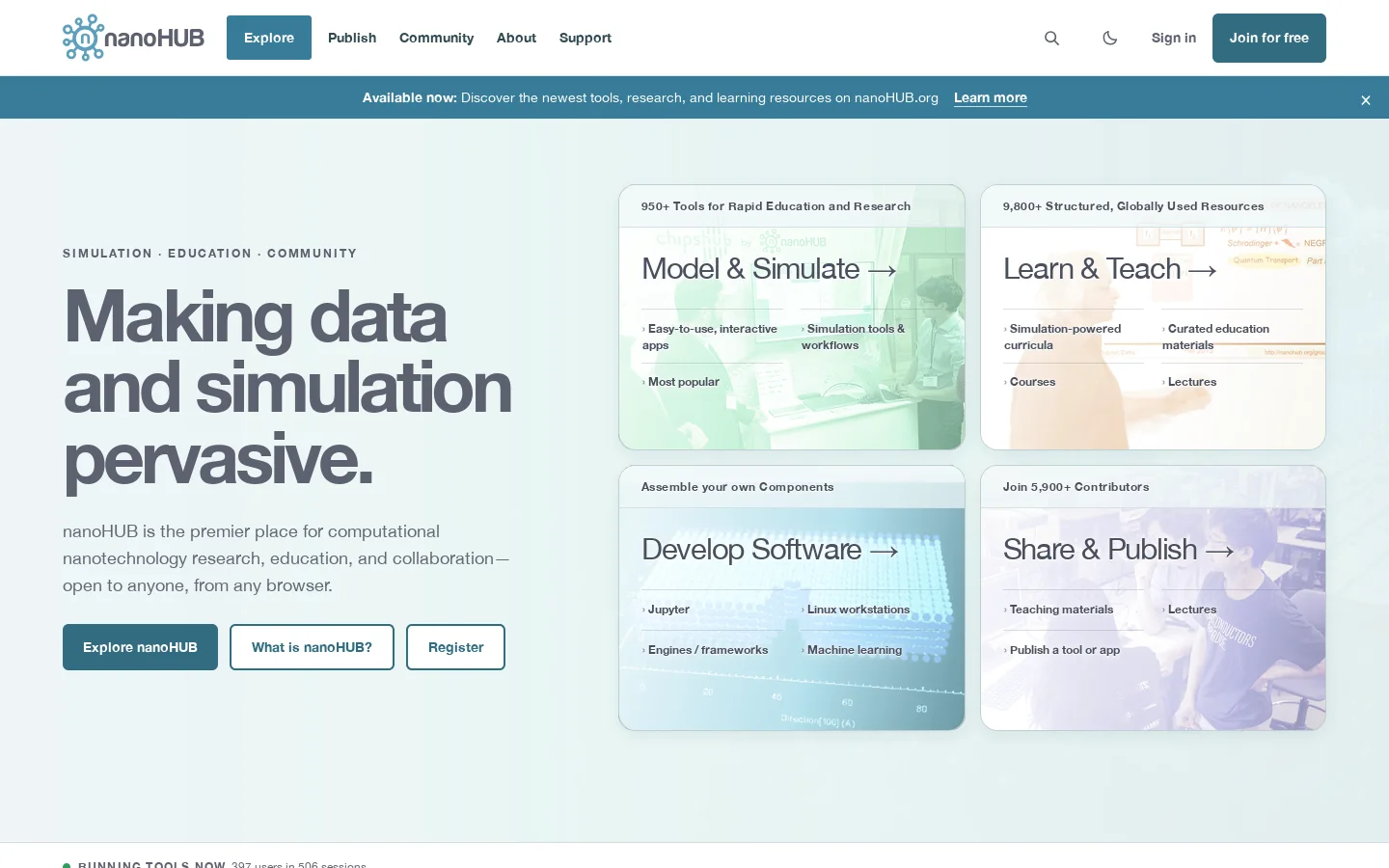Open the Most popular link

pyautogui.click(x=682, y=382)
